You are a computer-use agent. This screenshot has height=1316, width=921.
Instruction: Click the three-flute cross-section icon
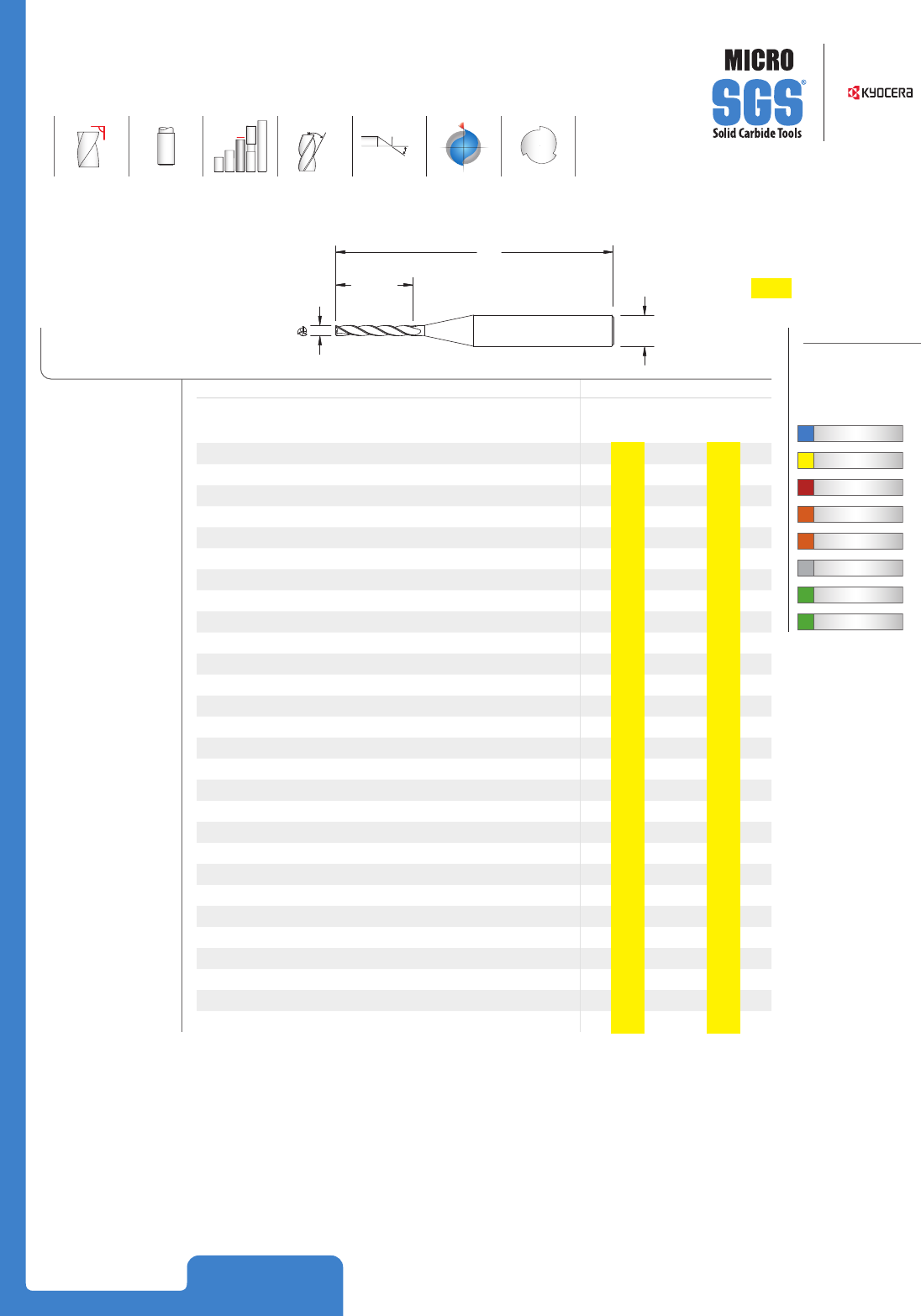click(539, 145)
